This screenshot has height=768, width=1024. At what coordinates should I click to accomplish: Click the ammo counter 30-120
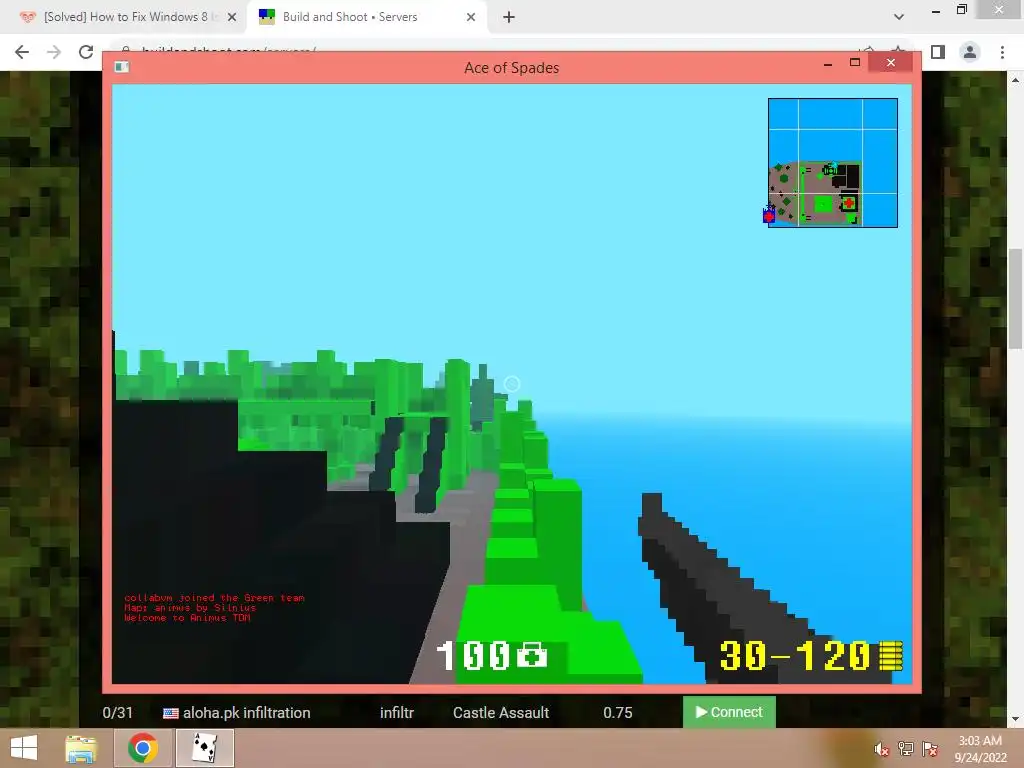(x=795, y=655)
